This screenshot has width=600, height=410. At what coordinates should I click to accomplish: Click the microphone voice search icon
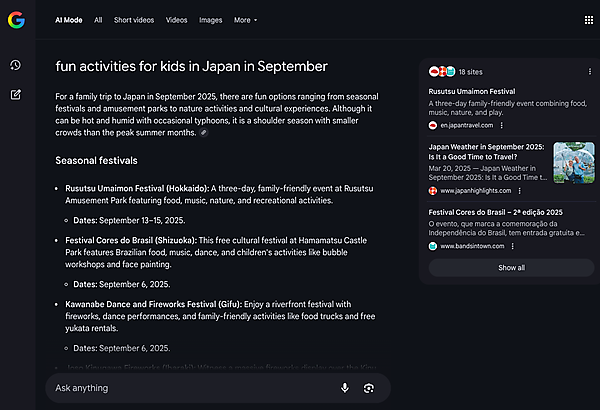tap(345, 388)
